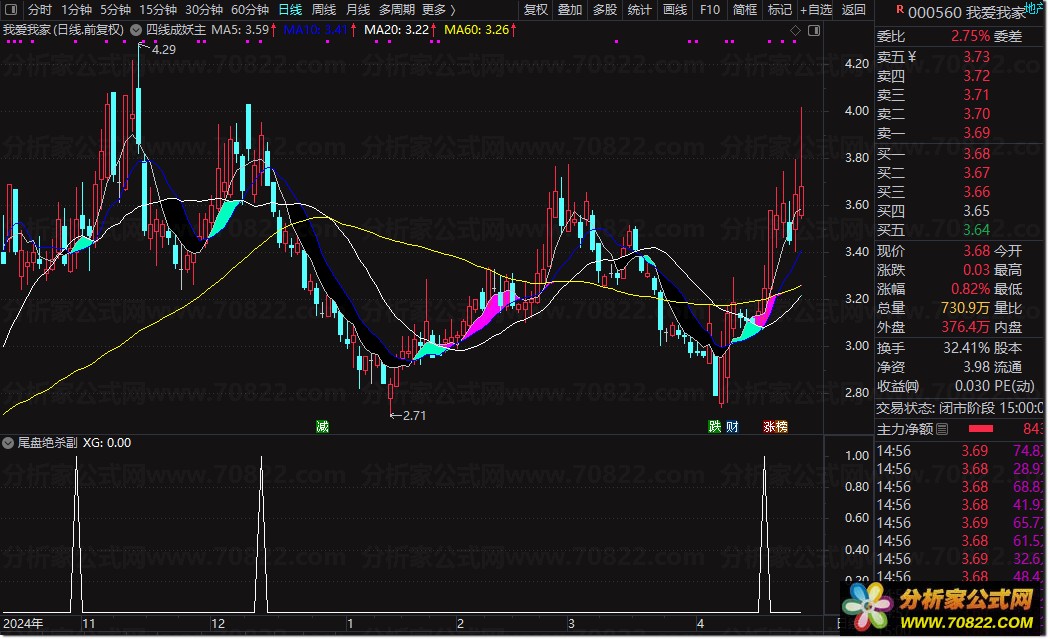Toggle the left sidebar panel icon

click(11, 9)
